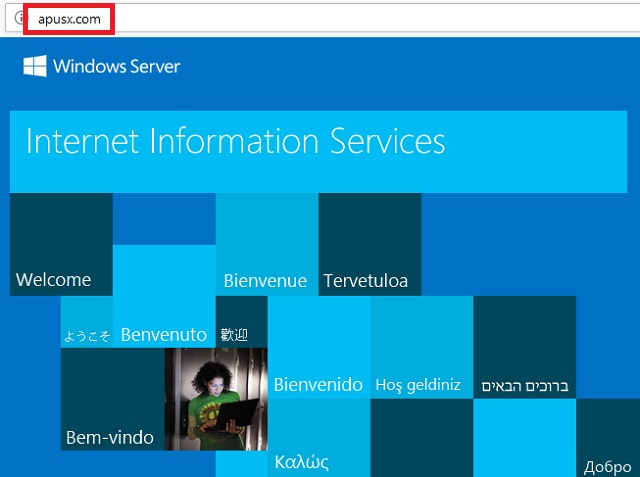640x477 pixels.
Task: Click the photo of woman with laptop
Action: tap(216, 399)
